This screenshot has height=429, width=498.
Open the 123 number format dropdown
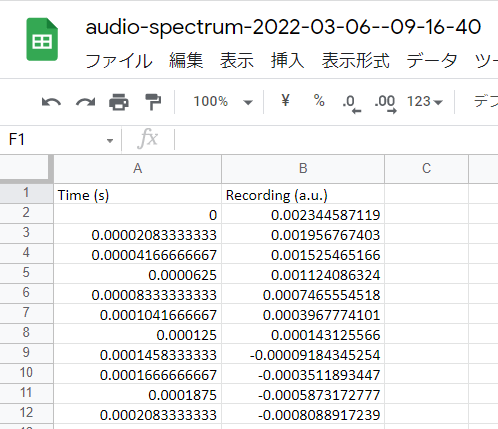point(424,101)
